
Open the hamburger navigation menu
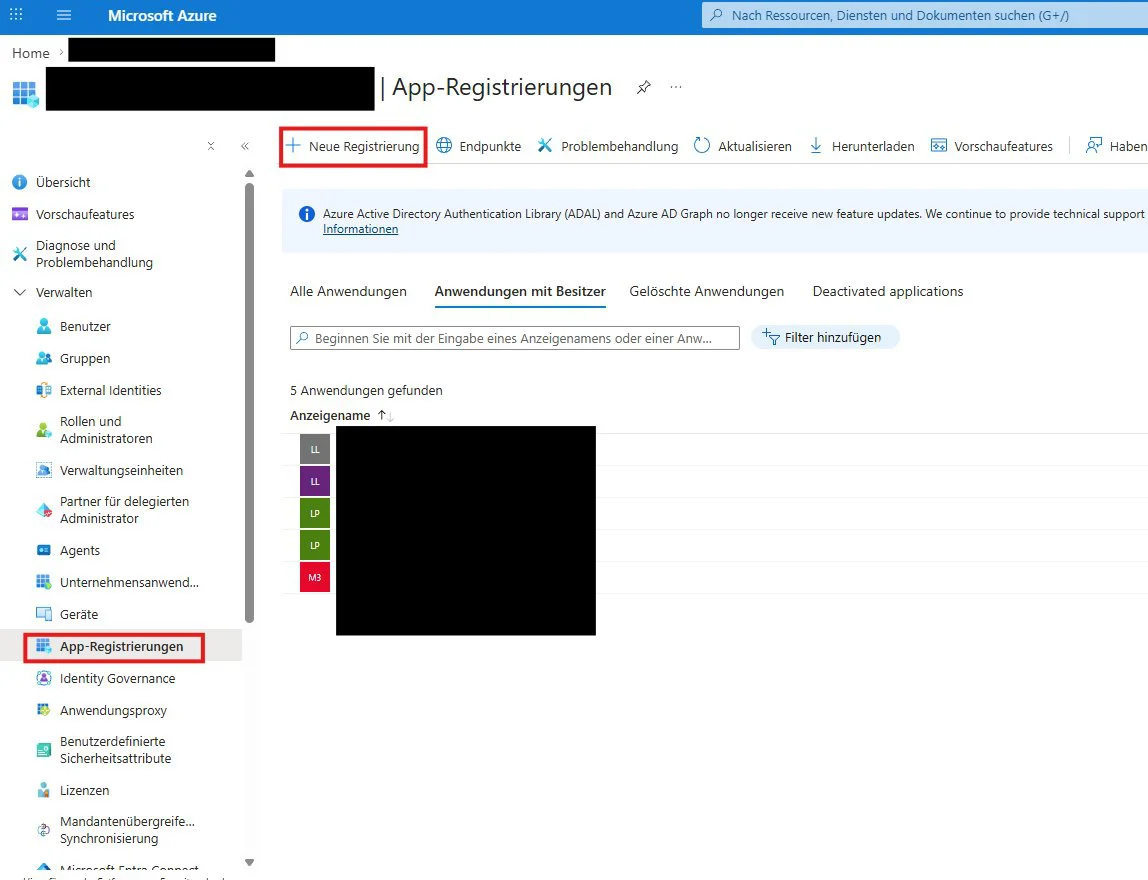tap(64, 15)
